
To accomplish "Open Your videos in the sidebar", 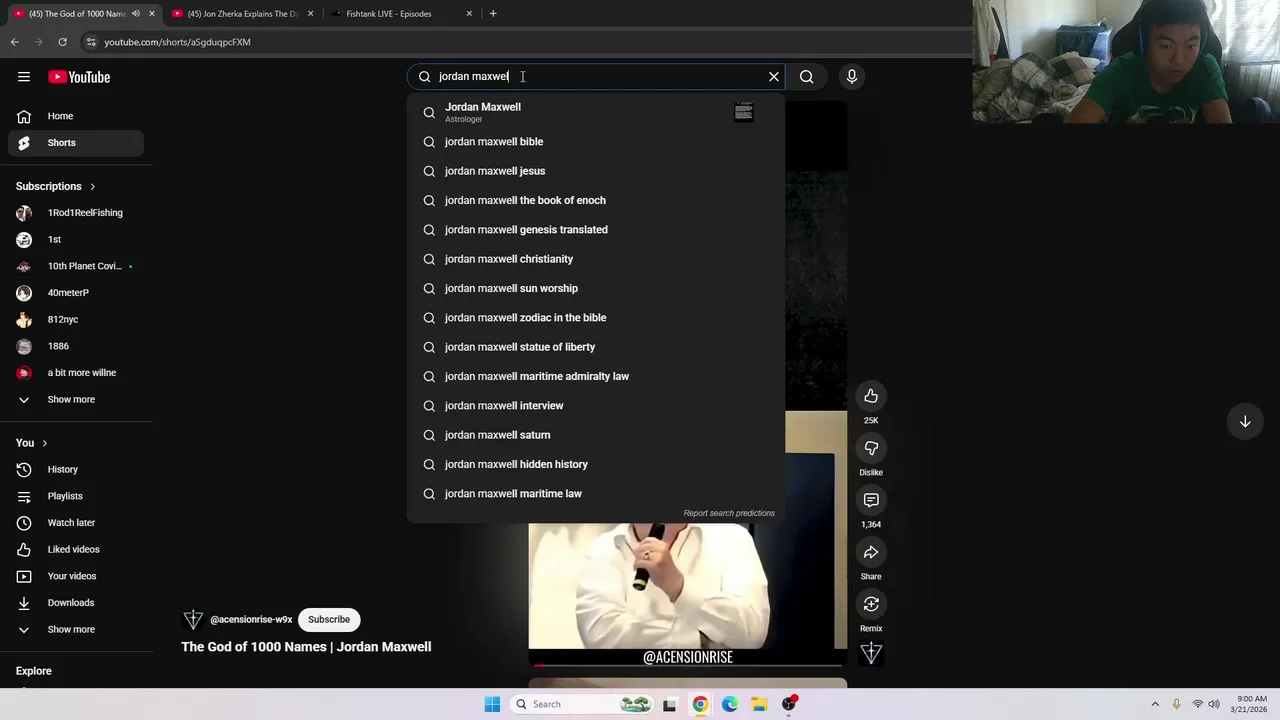I will click(76, 576).
